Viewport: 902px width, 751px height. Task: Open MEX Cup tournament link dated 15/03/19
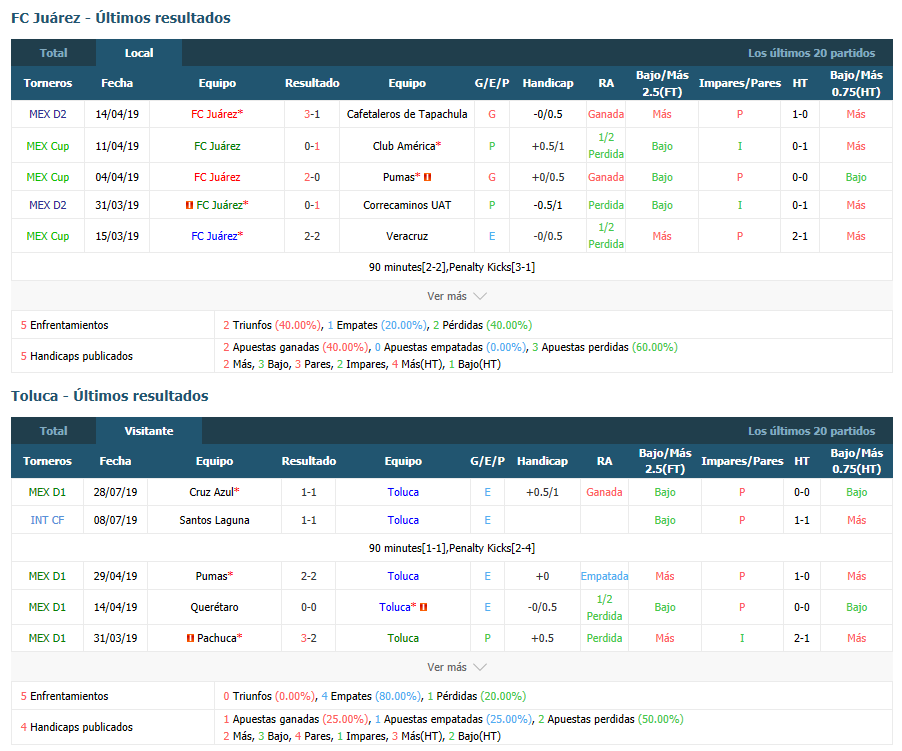(48, 236)
